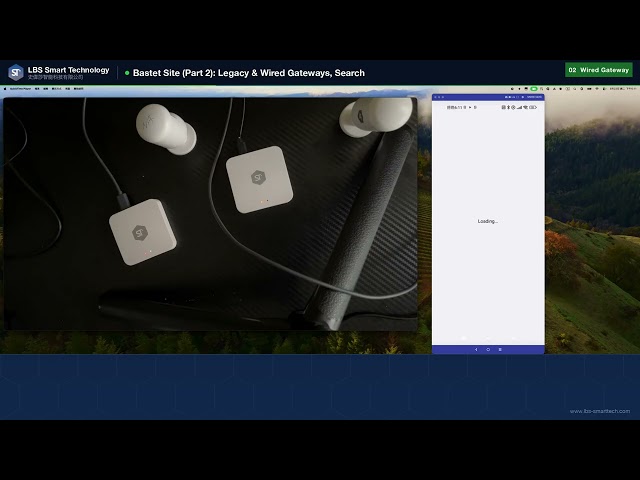
Task: Click the Bastet Site (Part 2) title text
Action: (249, 73)
